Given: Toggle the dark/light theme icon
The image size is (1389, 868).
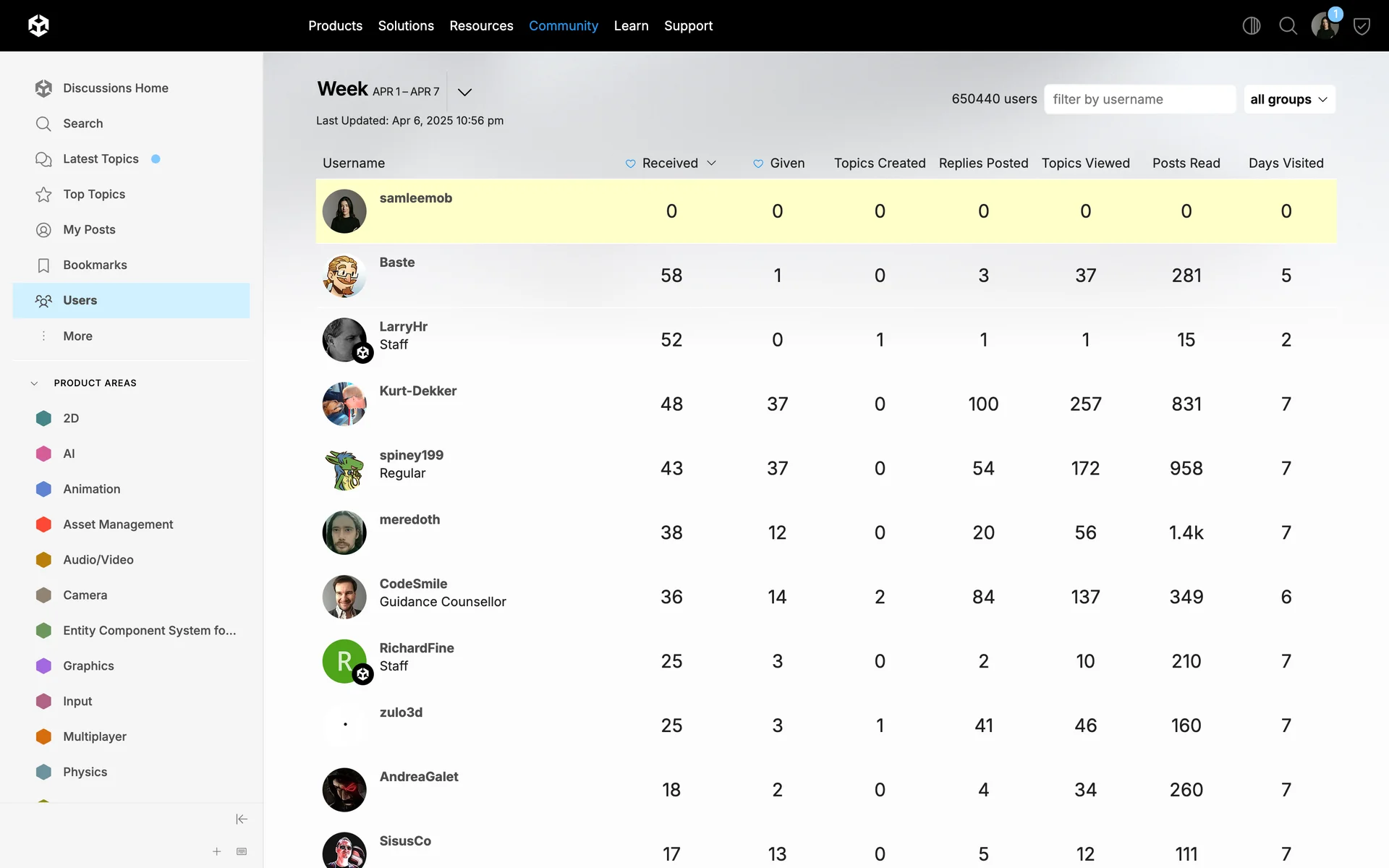Looking at the screenshot, I should [x=1251, y=26].
